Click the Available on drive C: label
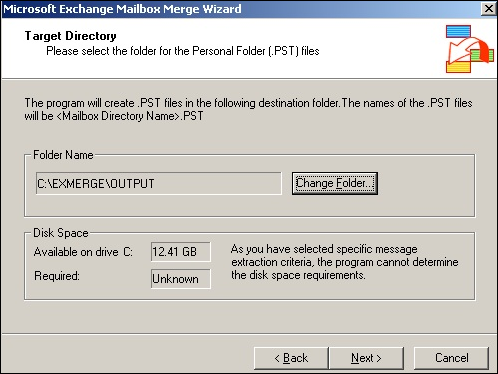498x374 pixels. click(x=83, y=252)
